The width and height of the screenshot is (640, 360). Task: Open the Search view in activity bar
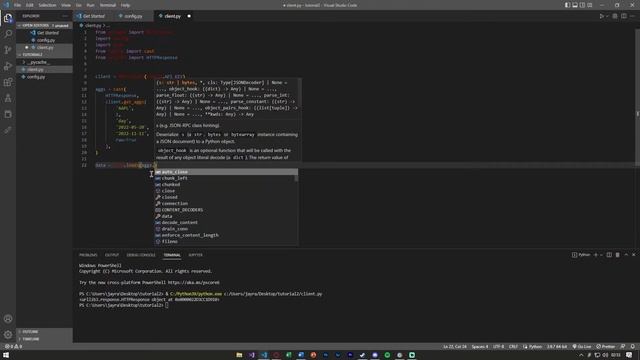pos(8,34)
